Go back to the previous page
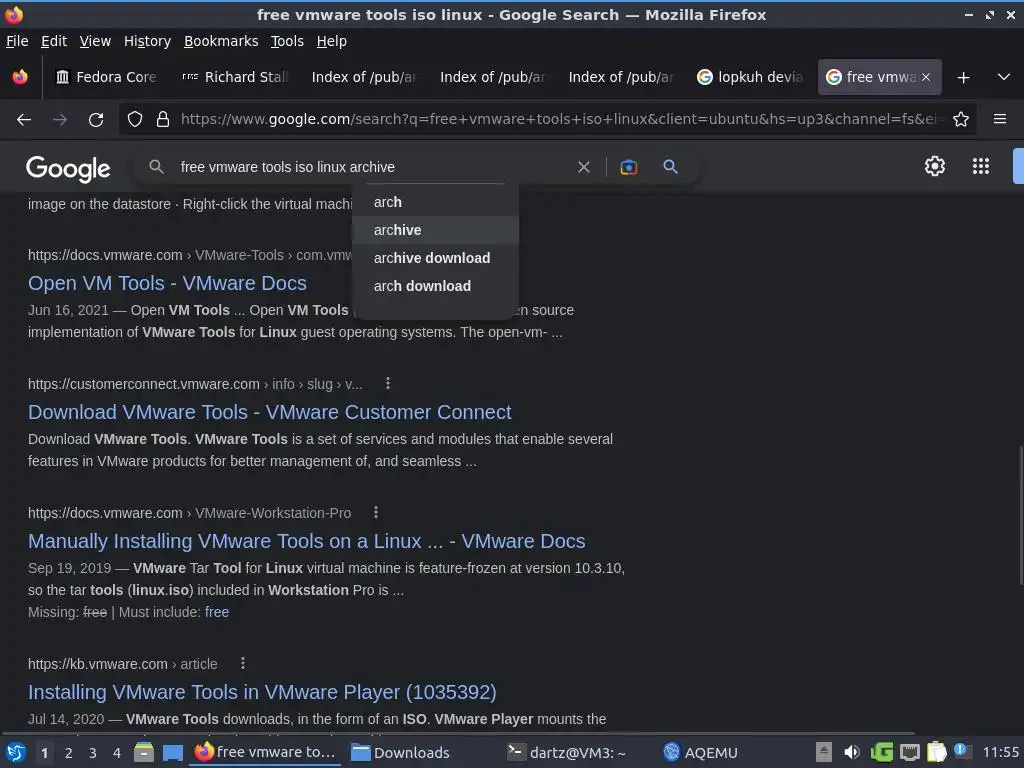 pyautogui.click(x=24, y=120)
